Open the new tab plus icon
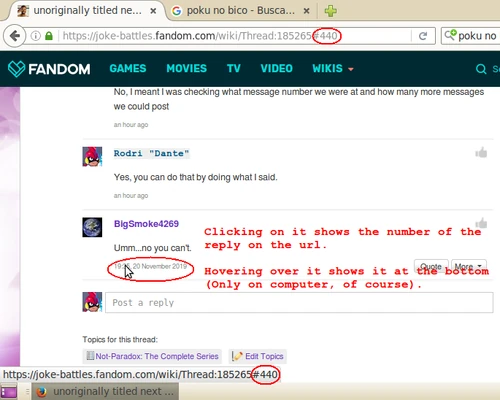Image resolution: width=500 pixels, height=400 pixels. click(x=330, y=11)
